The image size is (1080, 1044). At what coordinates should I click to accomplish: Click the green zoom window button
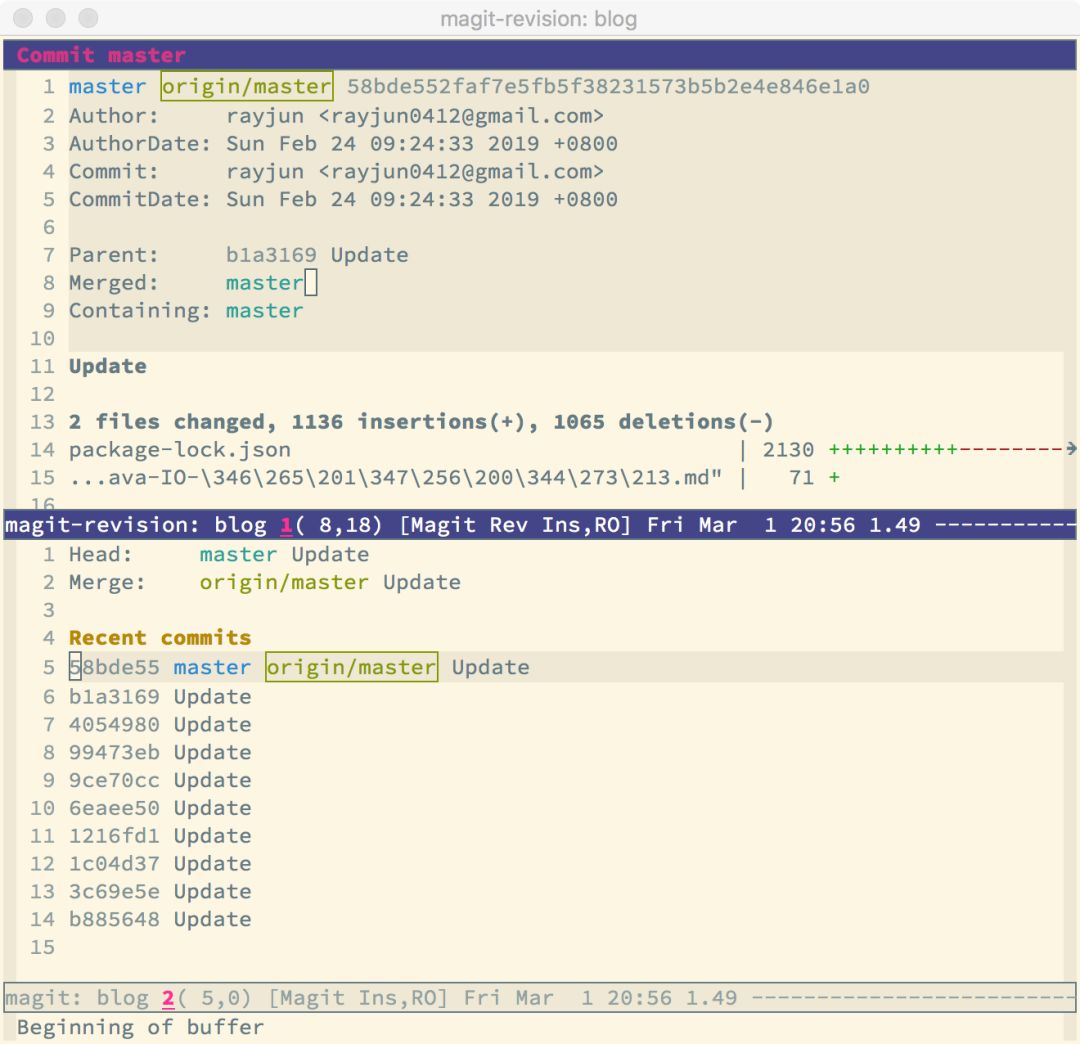[x=88, y=18]
